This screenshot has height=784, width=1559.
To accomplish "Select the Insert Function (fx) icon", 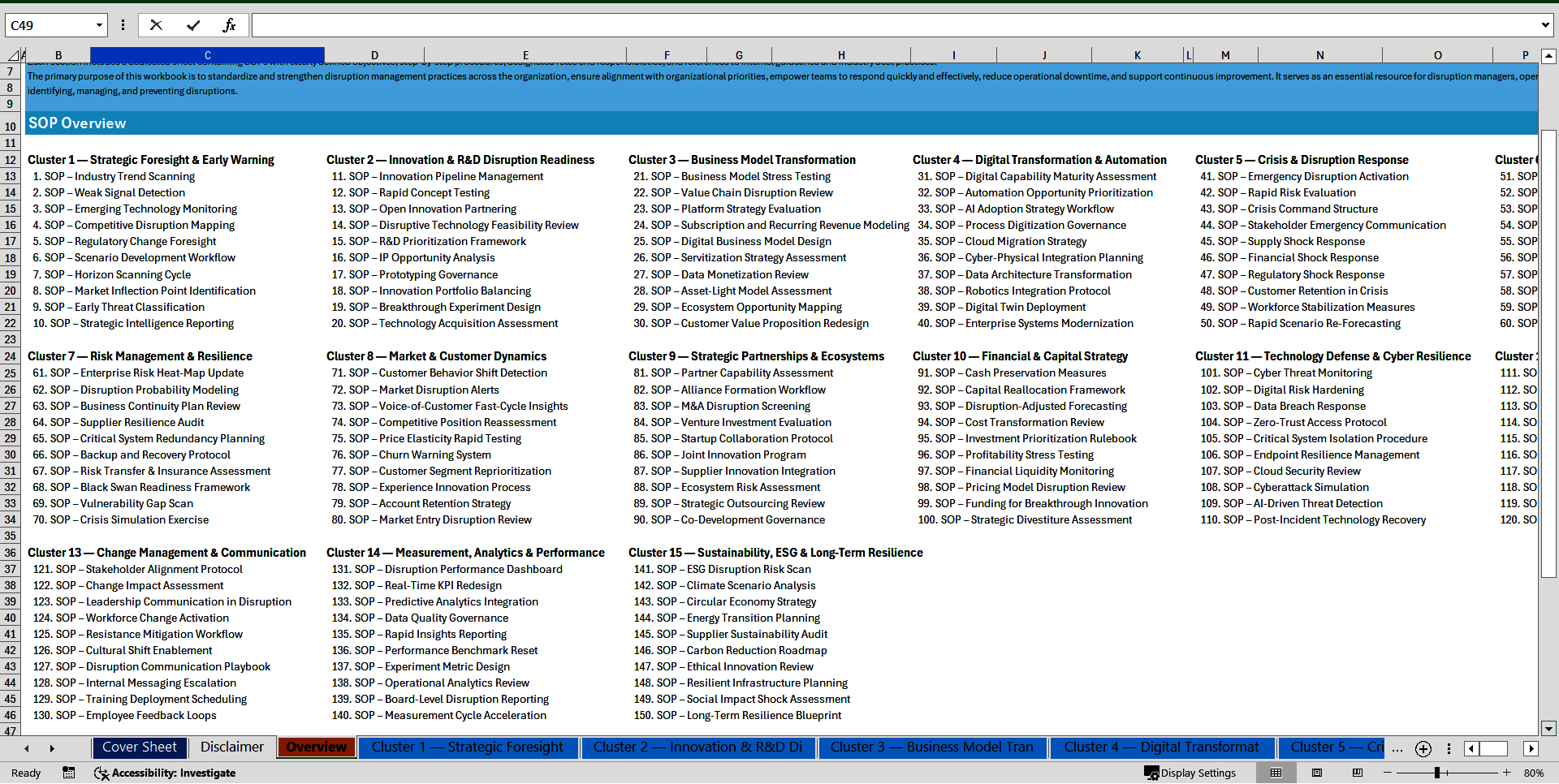I will pyautogui.click(x=230, y=25).
